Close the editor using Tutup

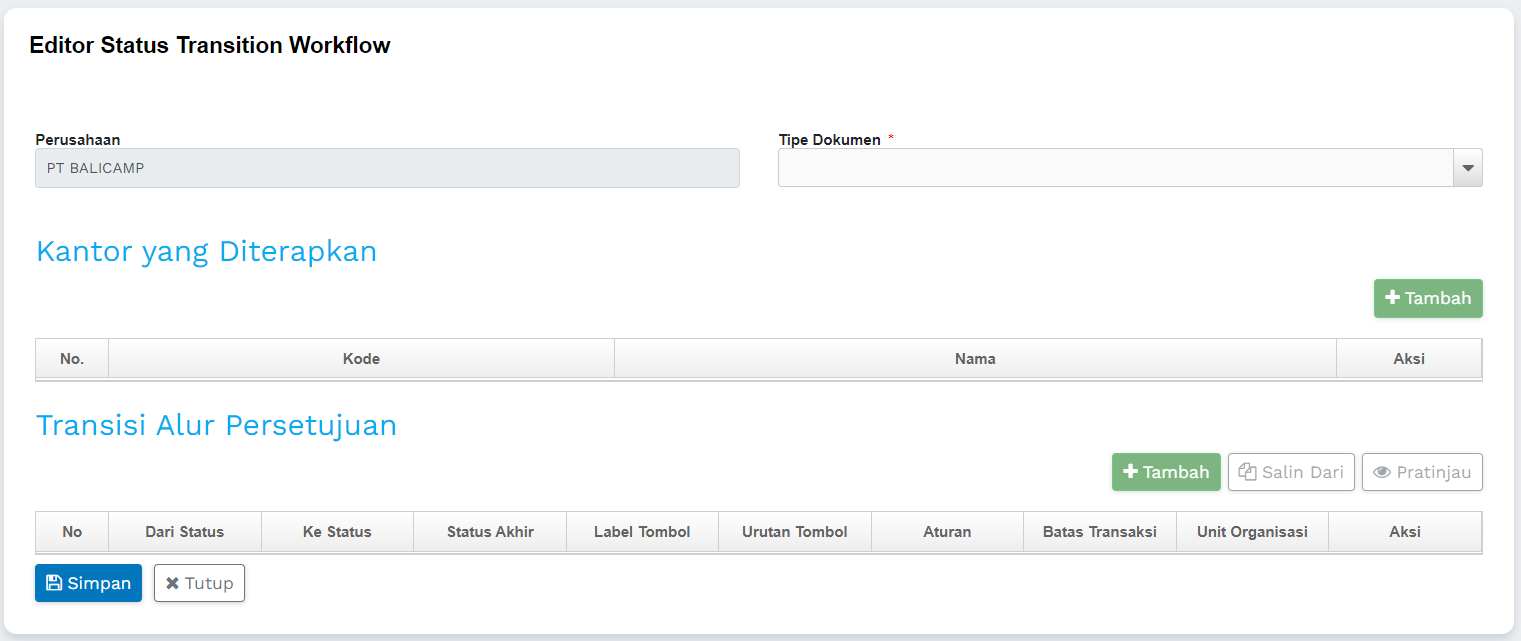(199, 583)
